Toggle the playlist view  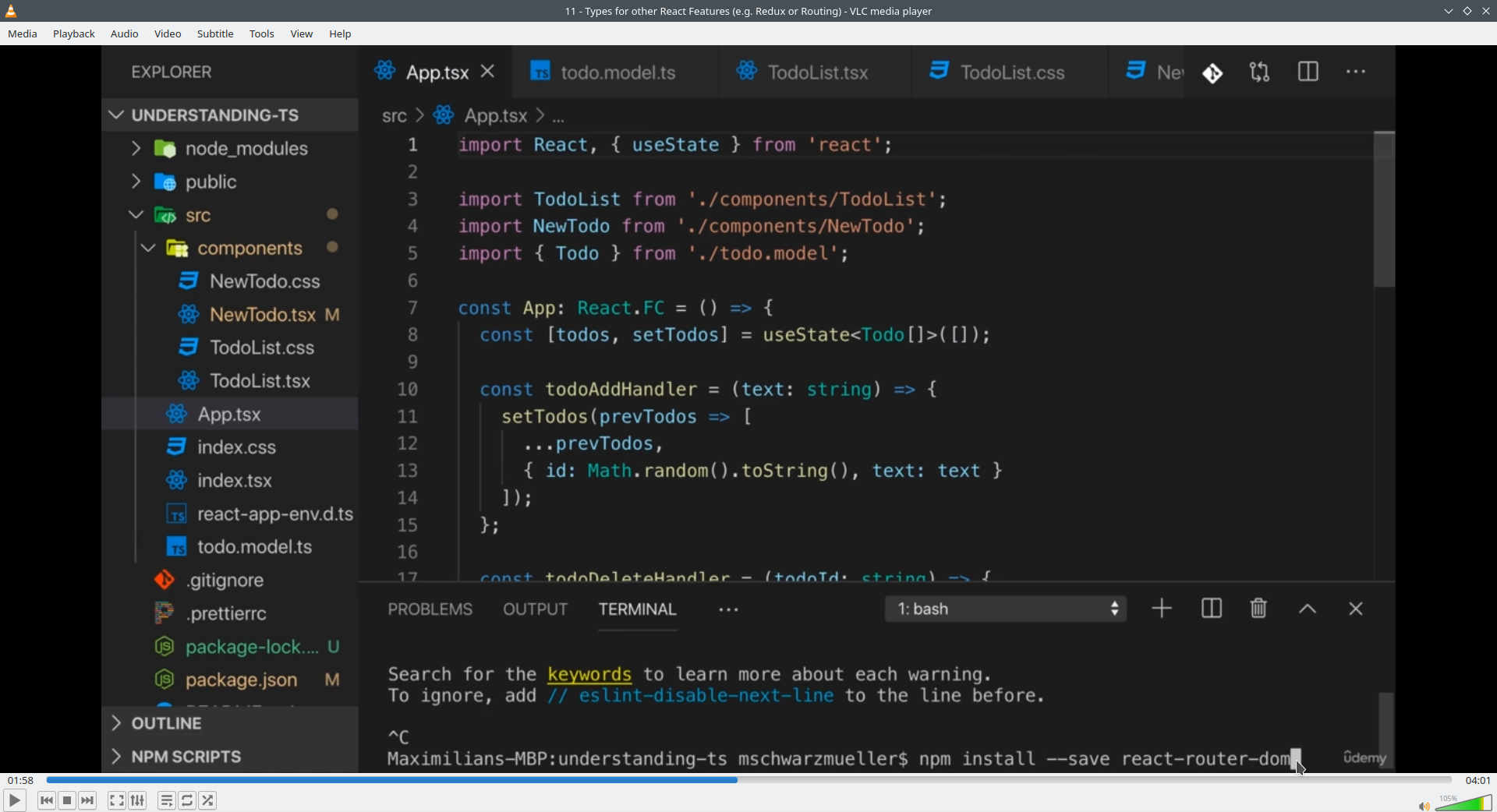167,800
